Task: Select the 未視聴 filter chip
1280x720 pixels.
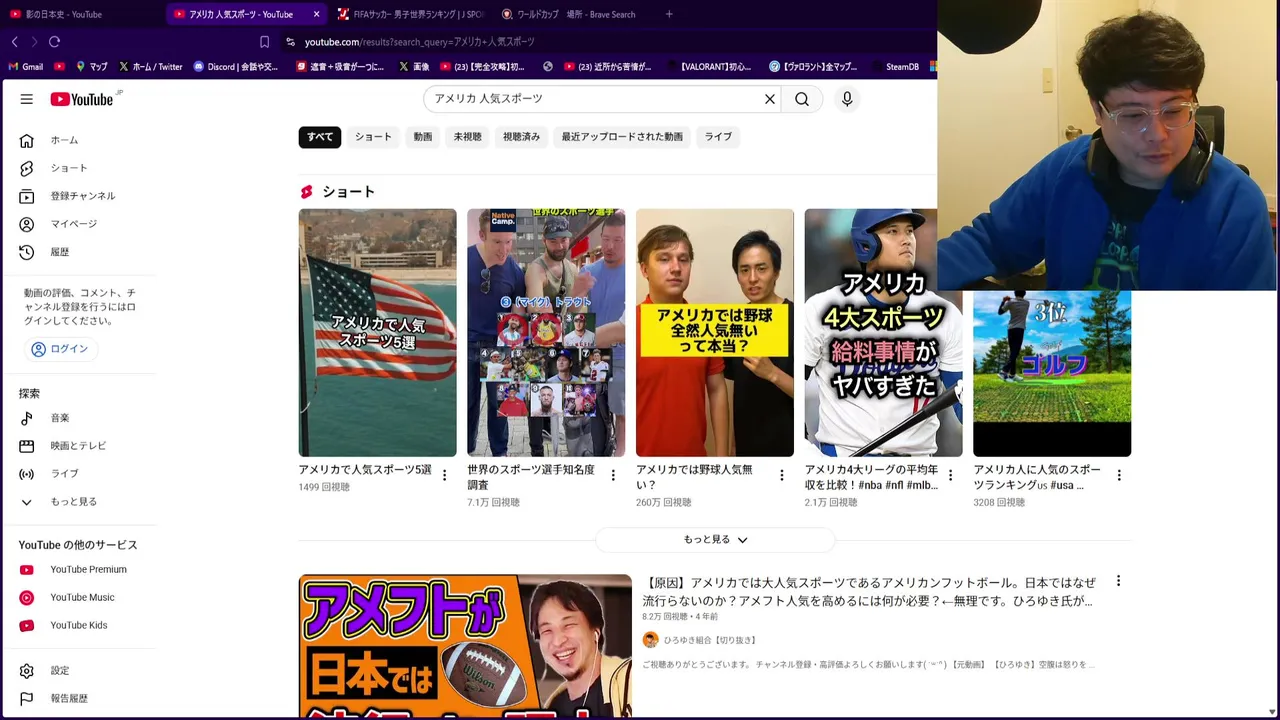Action: pyautogui.click(x=468, y=137)
